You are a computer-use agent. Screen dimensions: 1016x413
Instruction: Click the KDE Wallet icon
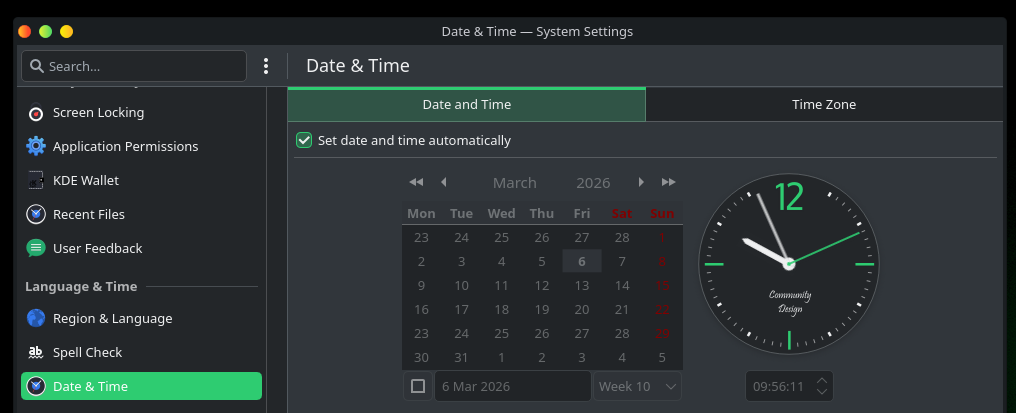[36, 181]
